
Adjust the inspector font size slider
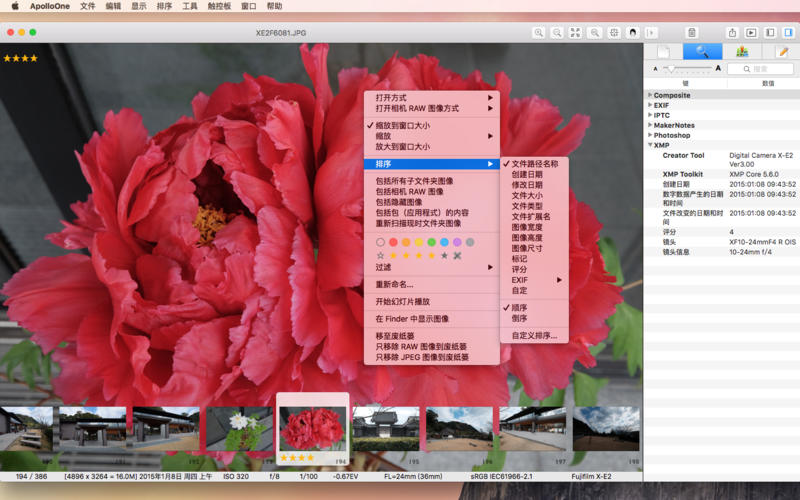[686, 68]
